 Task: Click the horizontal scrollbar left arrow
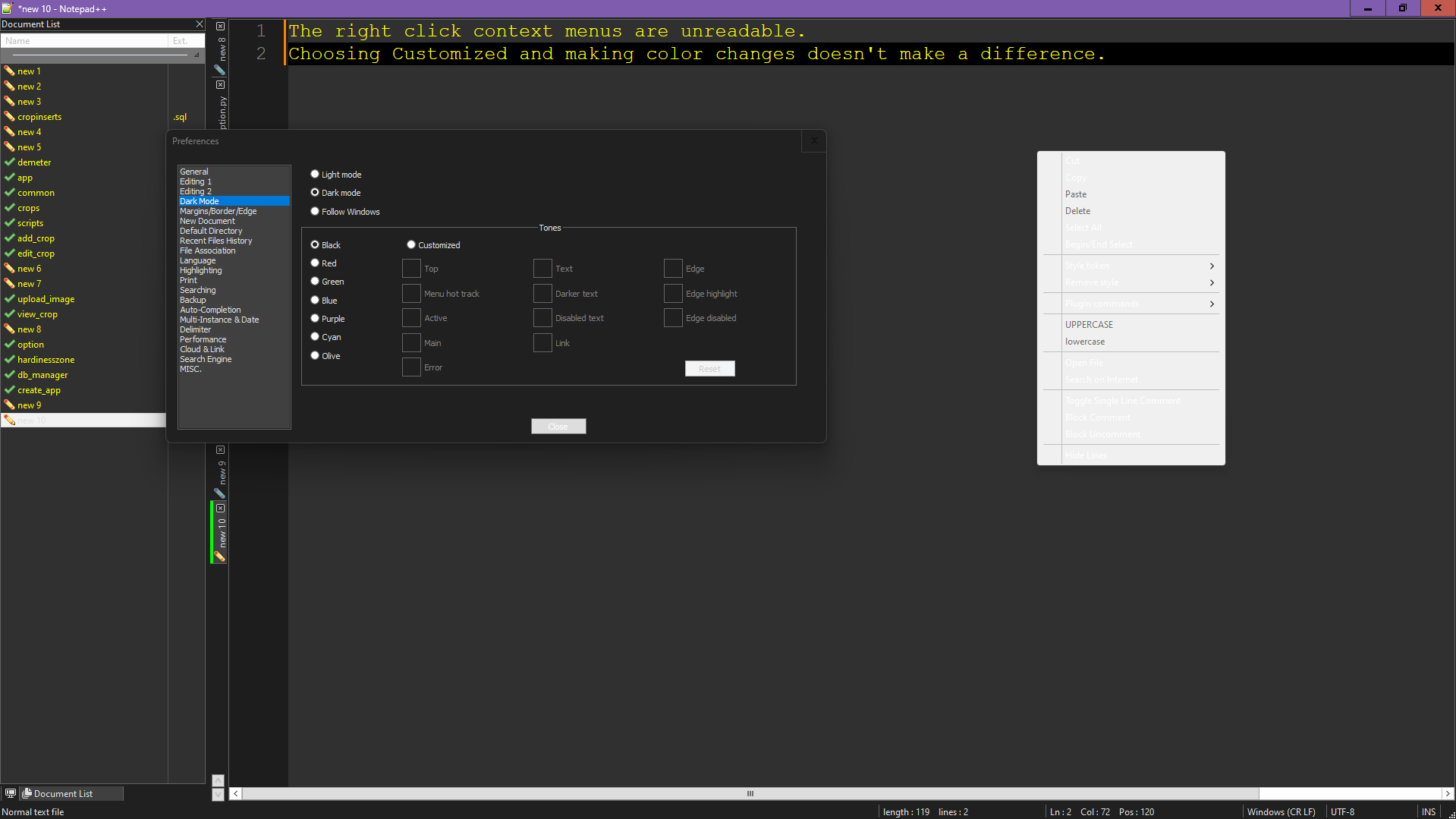(236, 793)
